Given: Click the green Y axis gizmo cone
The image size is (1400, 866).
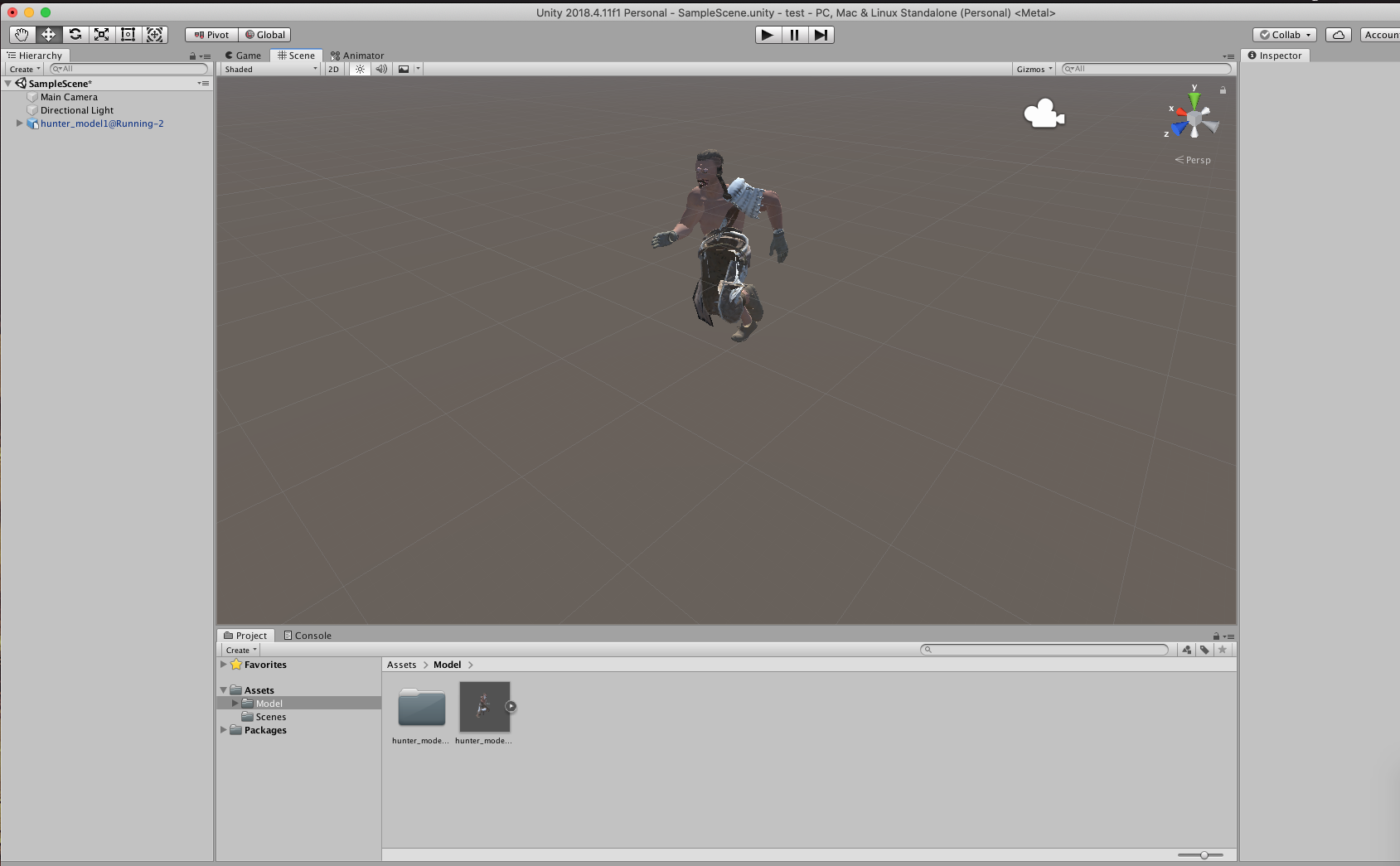Looking at the screenshot, I should [x=1194, y=99].
